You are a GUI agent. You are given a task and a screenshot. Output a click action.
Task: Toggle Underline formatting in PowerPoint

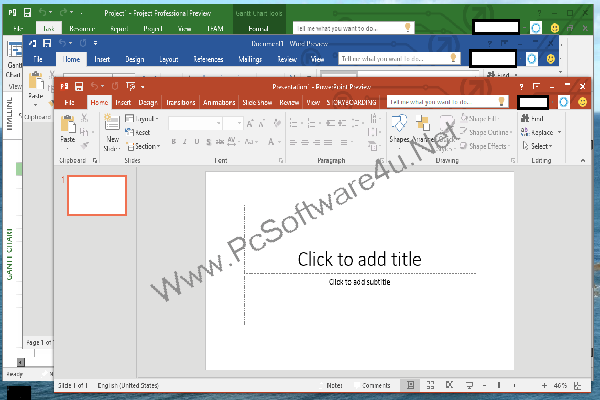coord(197,142)
